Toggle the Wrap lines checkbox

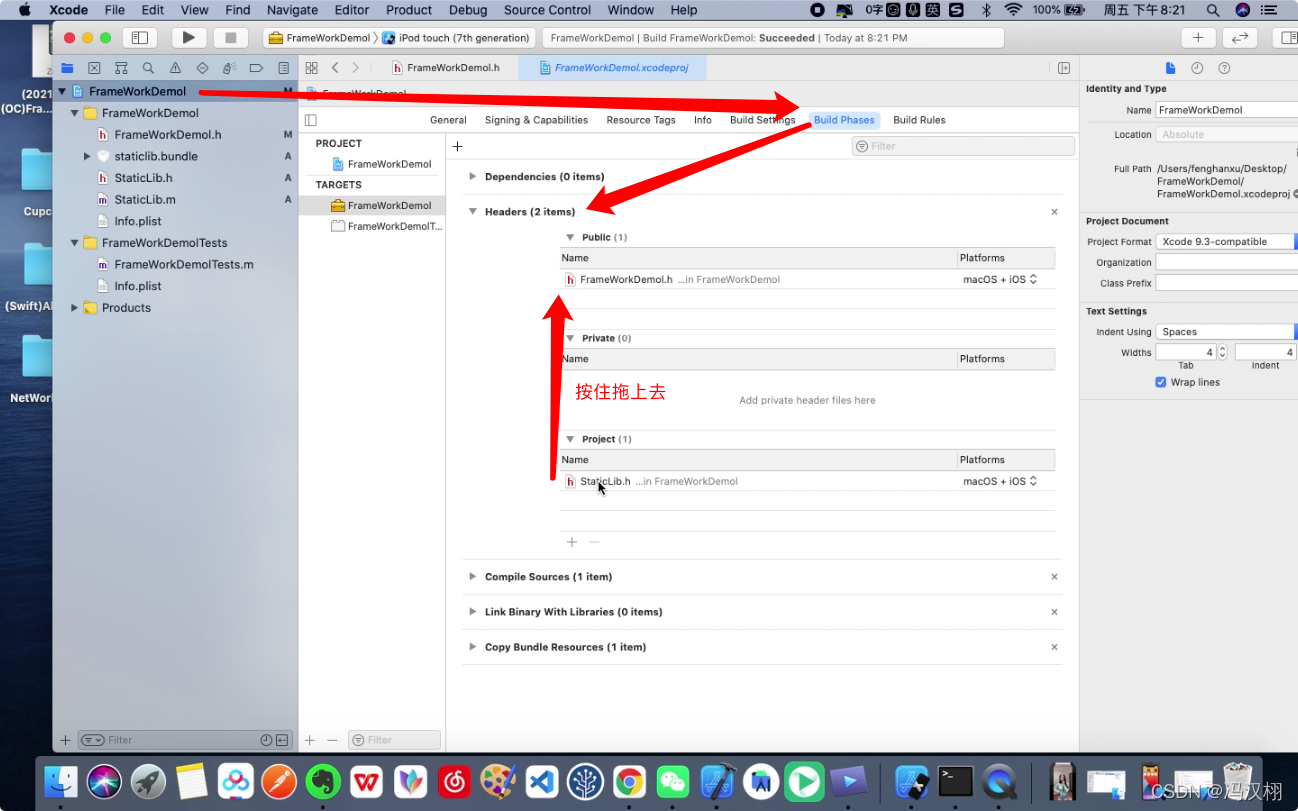[1161, 382]
